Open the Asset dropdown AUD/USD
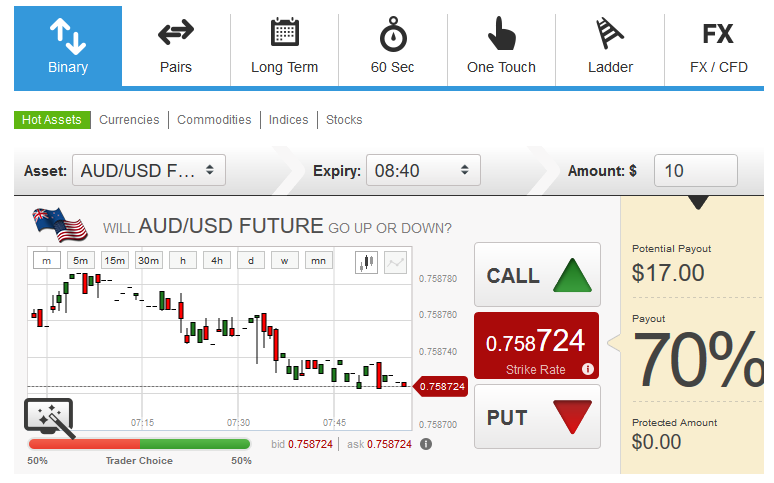 [149, 171]
